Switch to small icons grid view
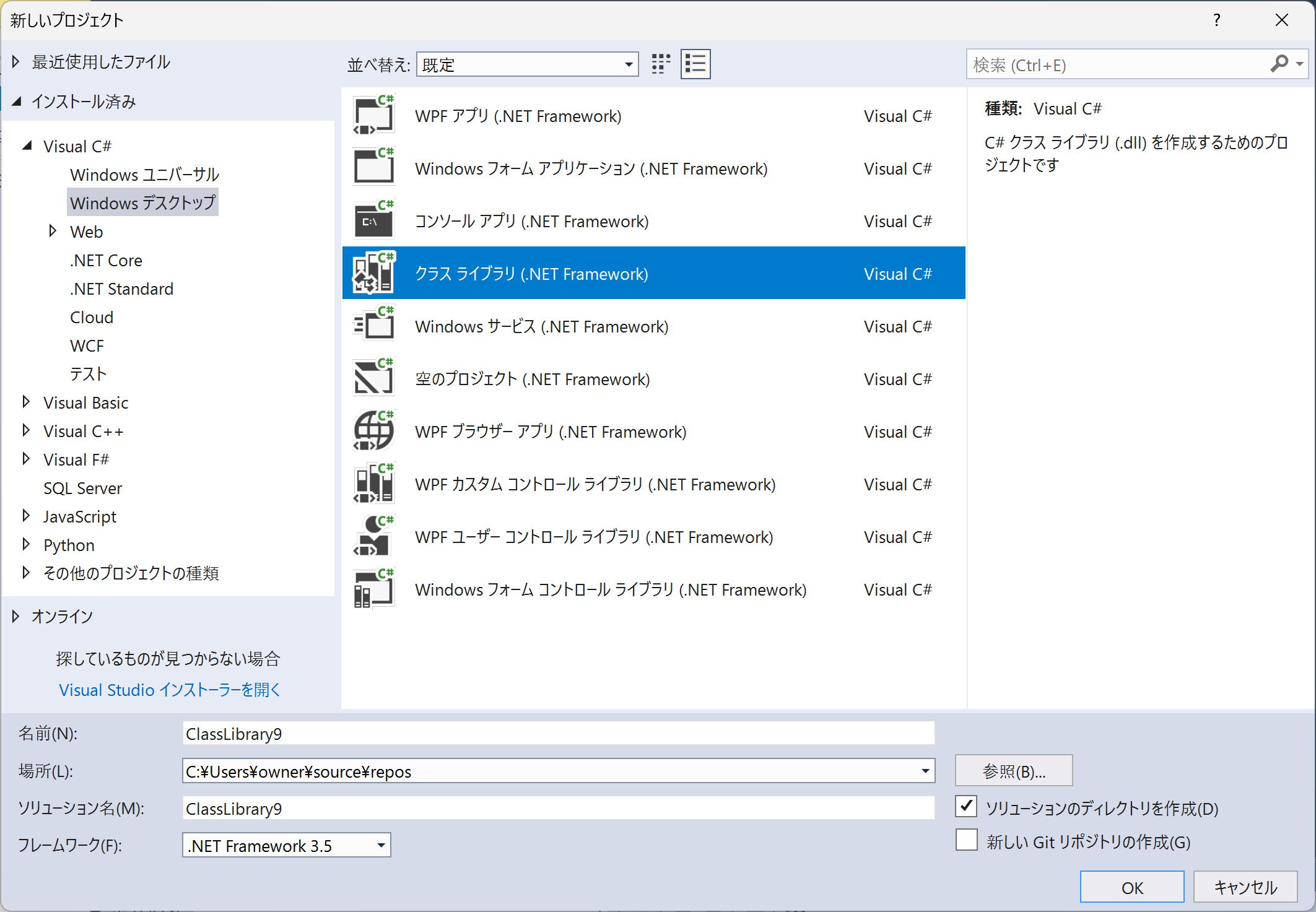Viewport: 1316px width, 912px height. pos(661,64)
